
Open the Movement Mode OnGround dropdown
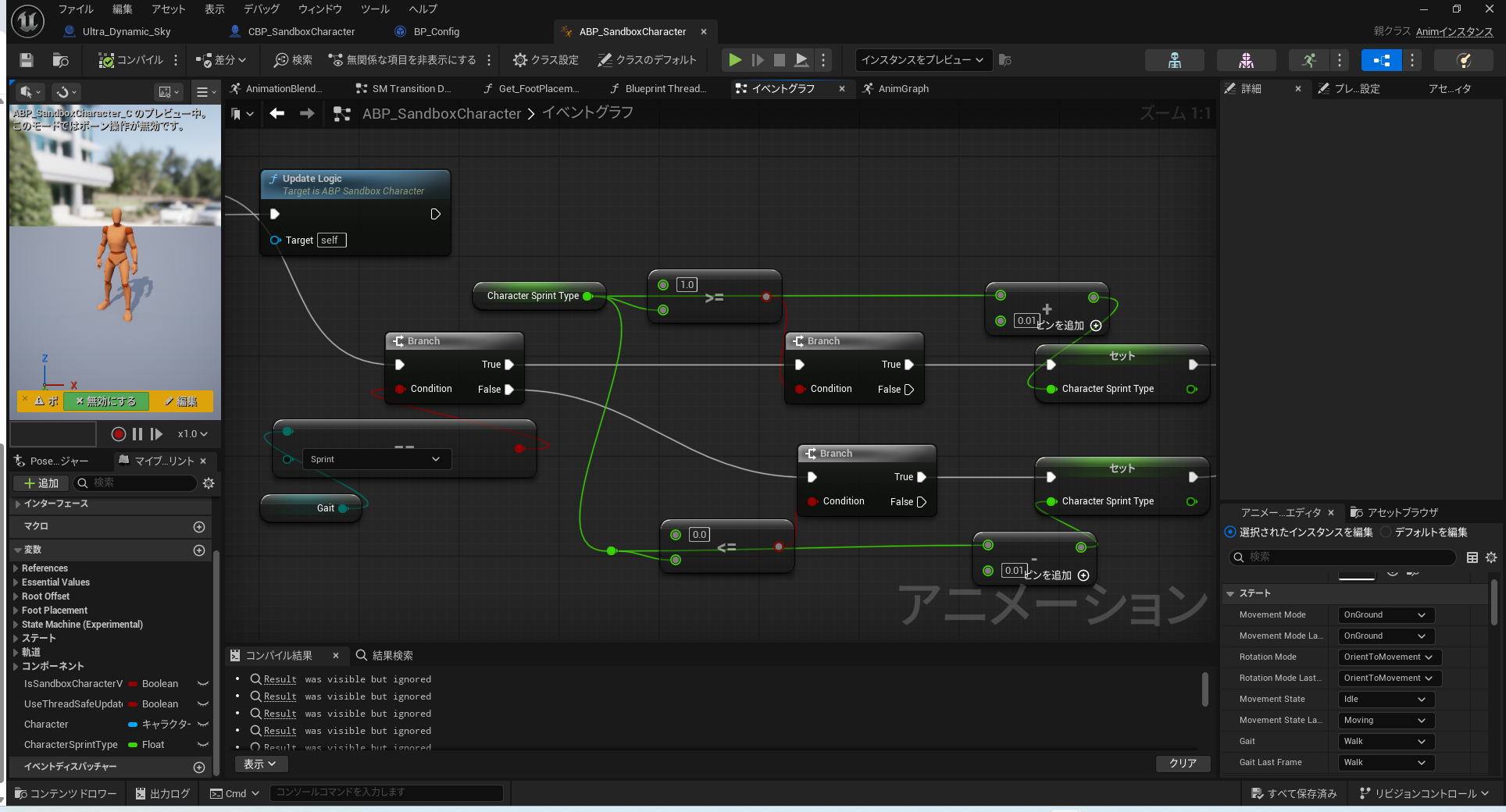(x=1386, y=615)
